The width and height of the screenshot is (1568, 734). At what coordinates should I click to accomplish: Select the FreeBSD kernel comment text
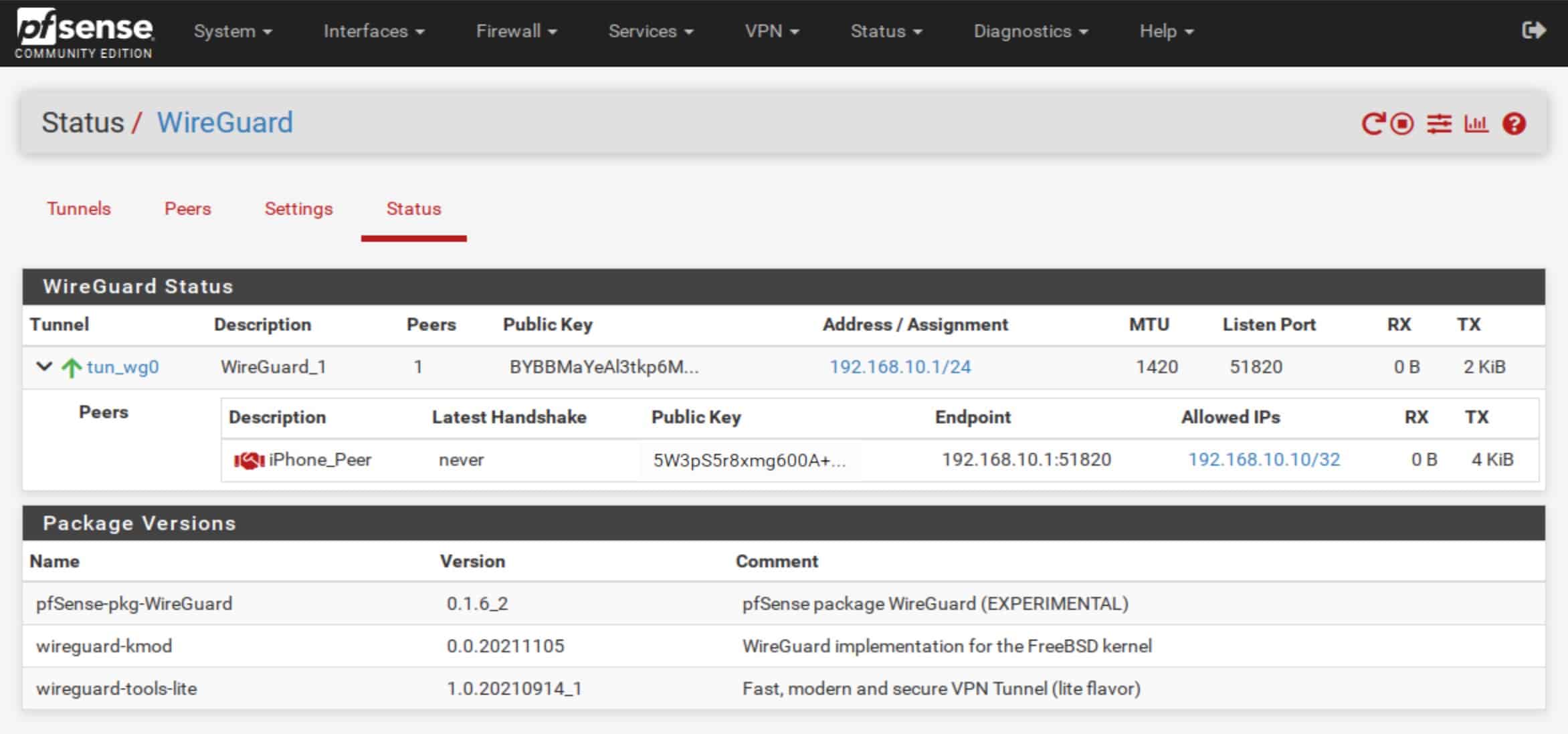[x=947, y=646]
